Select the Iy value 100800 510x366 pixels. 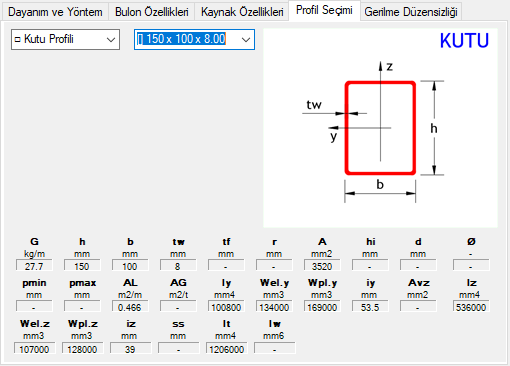click(x=226, y=307)
